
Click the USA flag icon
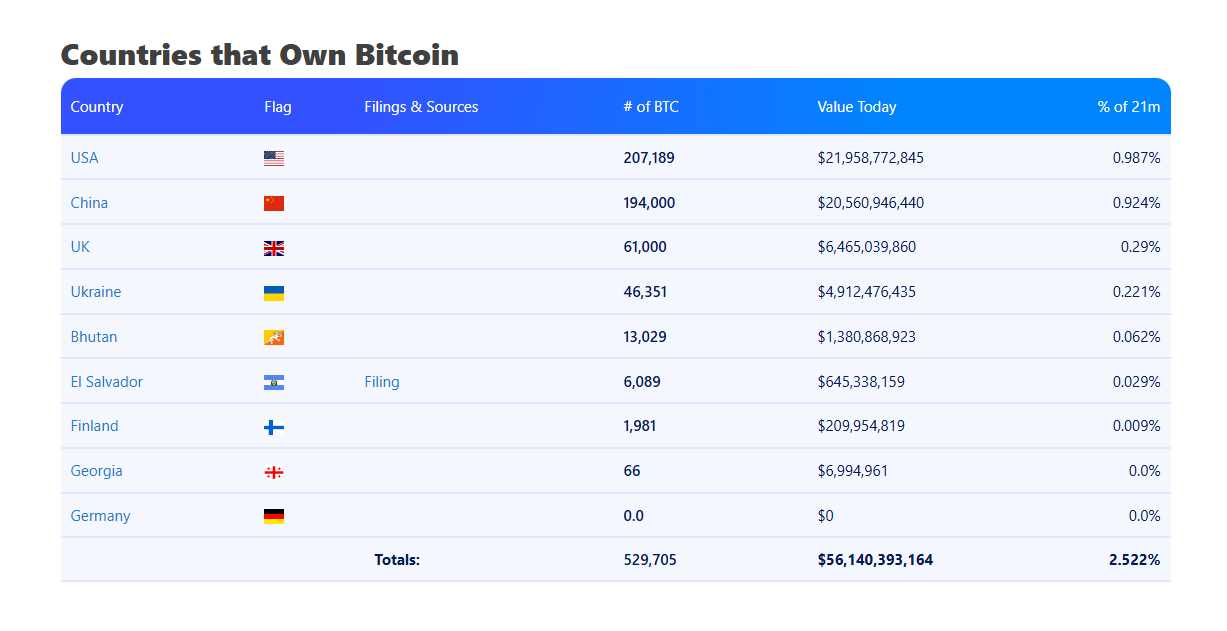coord(274,158)
